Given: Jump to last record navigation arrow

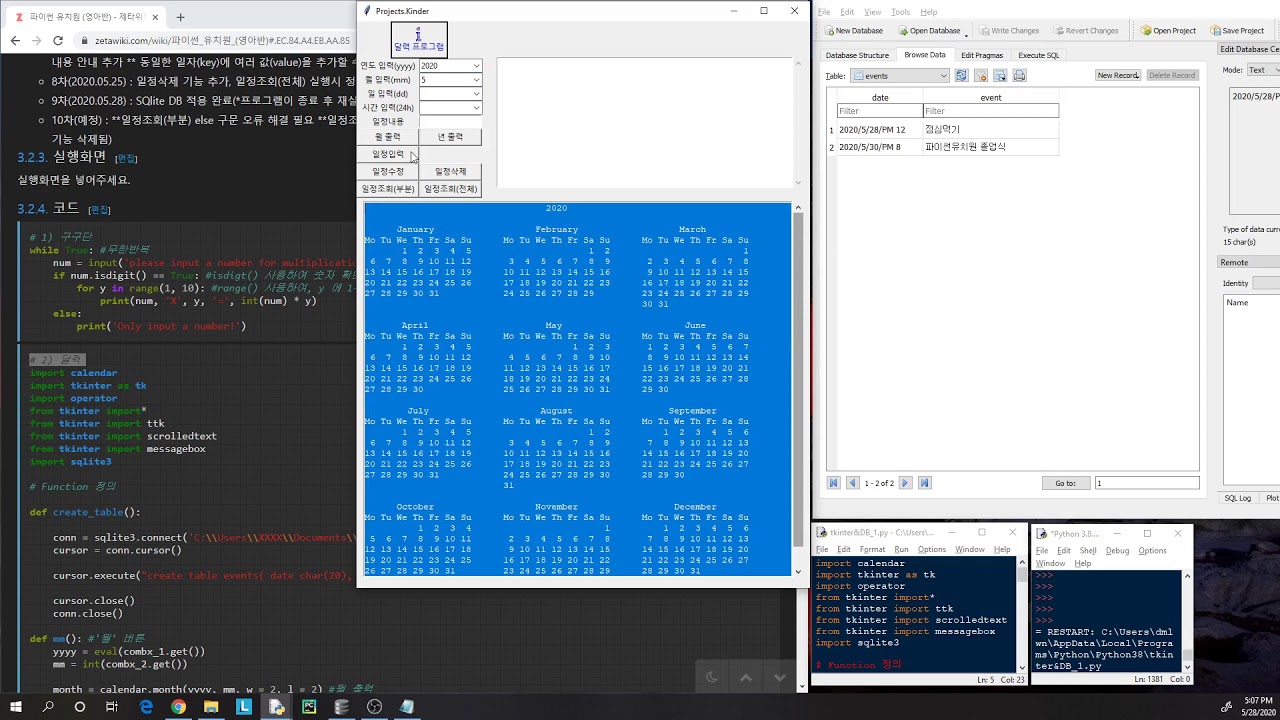Looking at the screenshot, I should (x=925, y=483).
